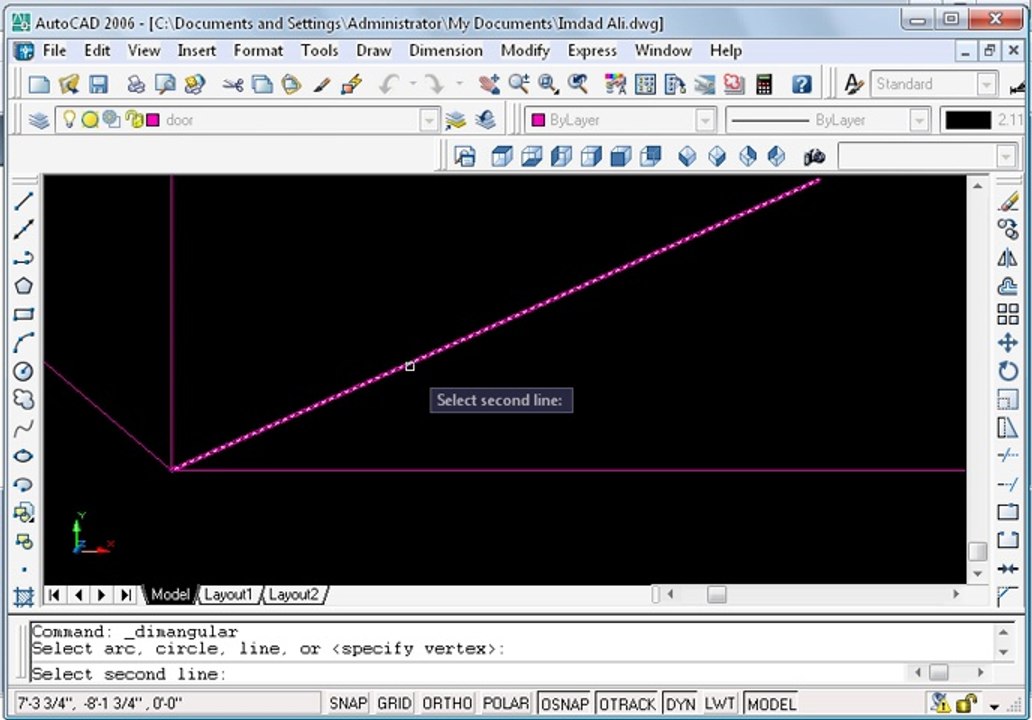Click the Save icon in standard toolbar
The height and width of the screenshot is (720, 1032).
point(99,84)
